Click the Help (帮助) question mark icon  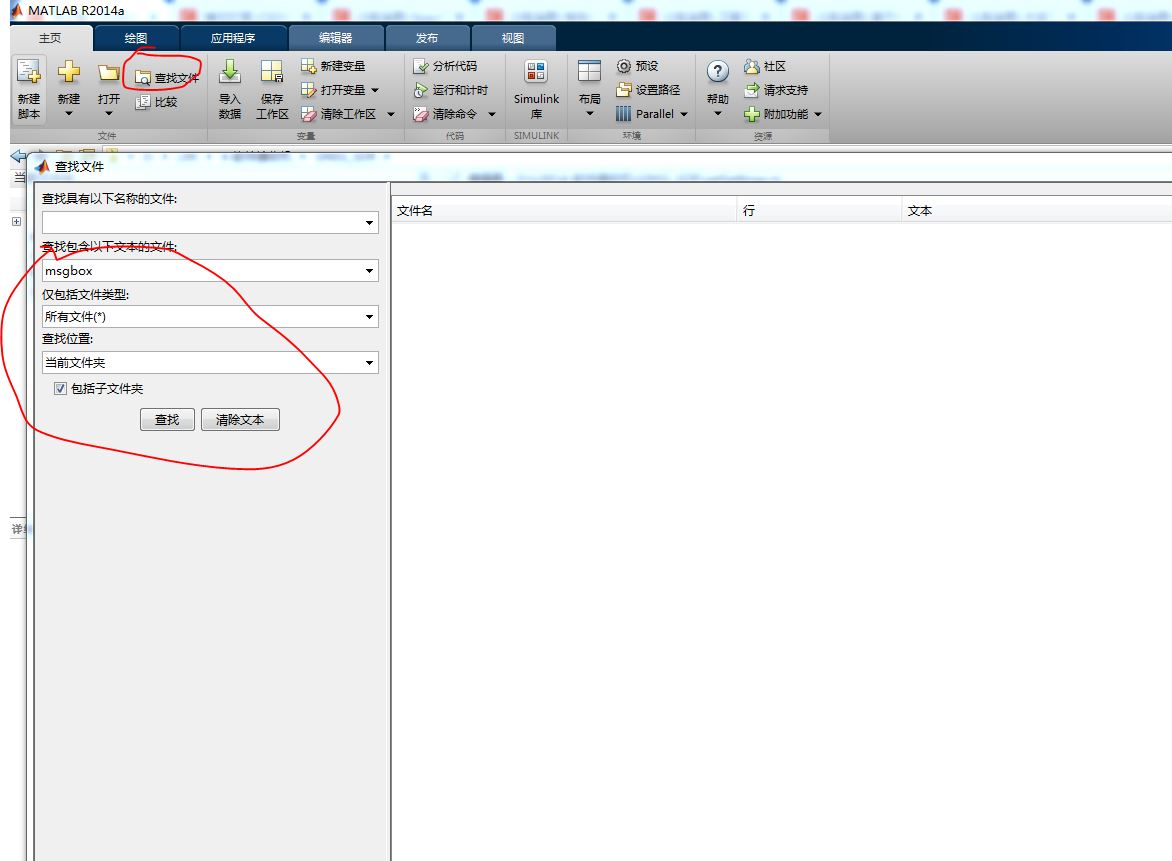click(x=718, y=72)
